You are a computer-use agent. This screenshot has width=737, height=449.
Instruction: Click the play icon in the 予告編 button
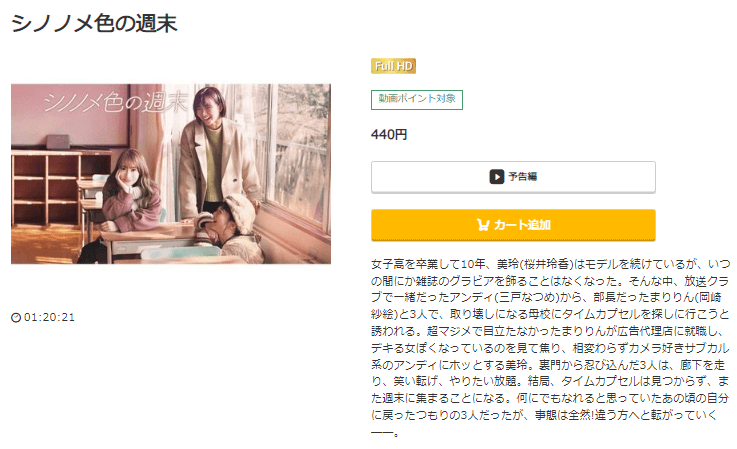(x=496, y=177)
